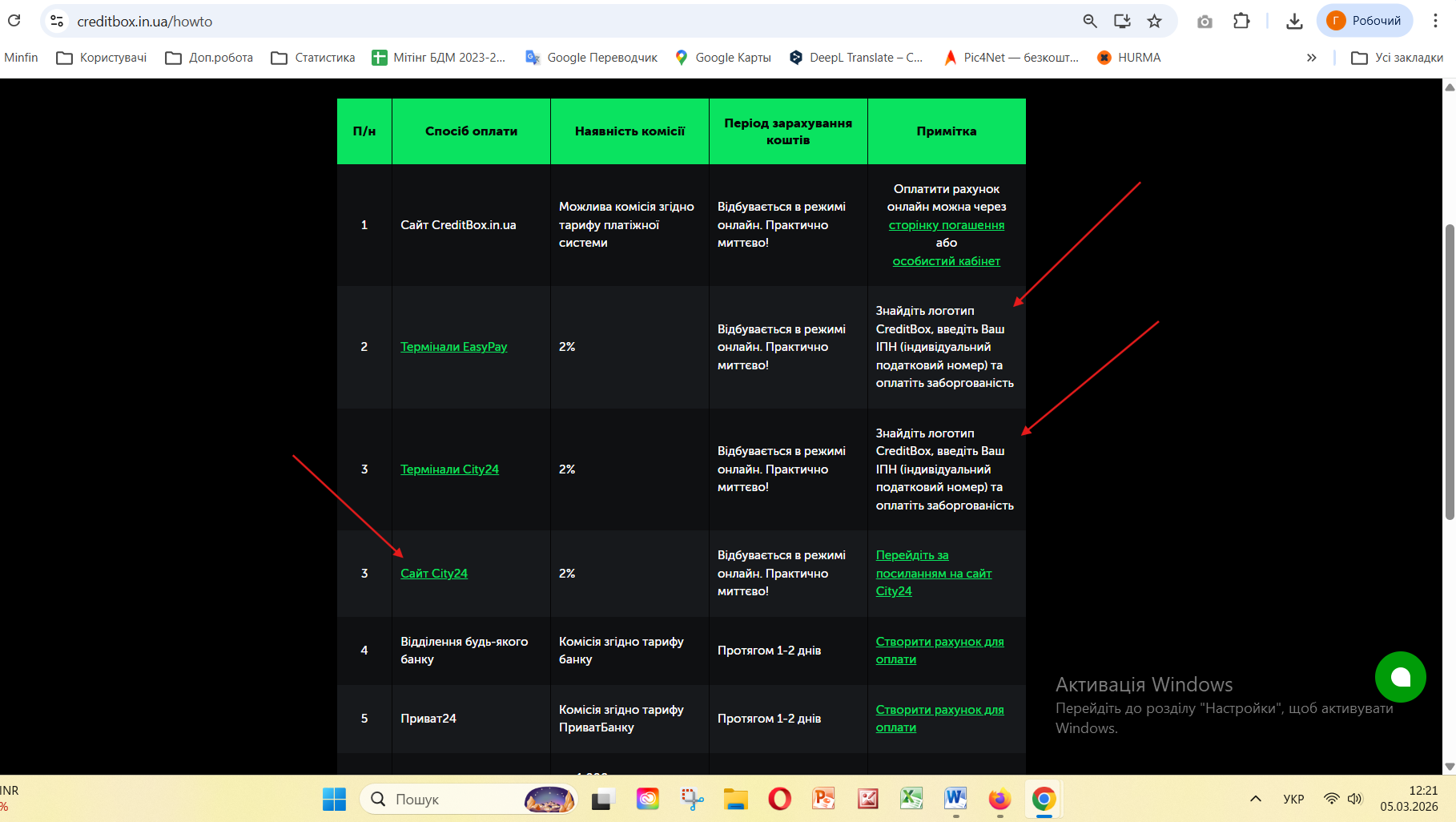
Task: Click the scrollbar up arrow
Action: pyautogui.click(x=1450, y=86)
